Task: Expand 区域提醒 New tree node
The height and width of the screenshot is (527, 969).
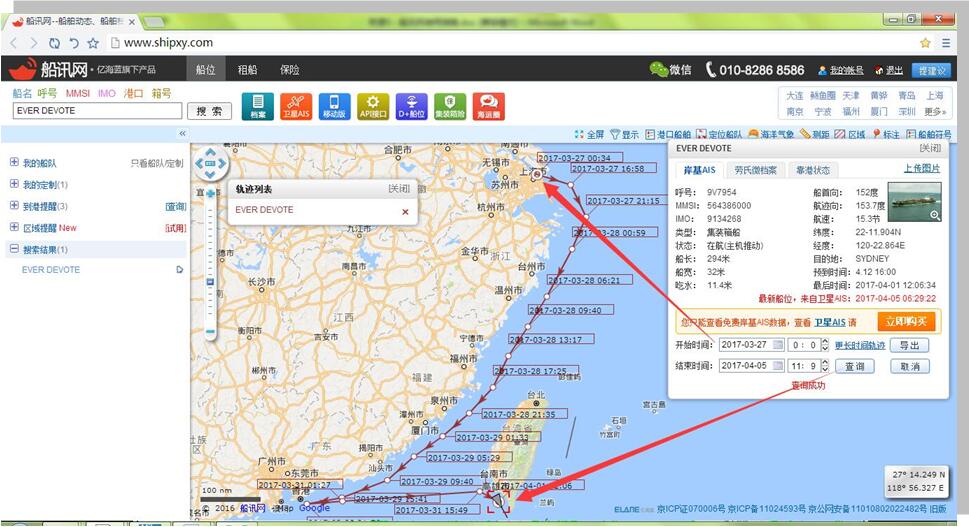Action: (14, 227)
